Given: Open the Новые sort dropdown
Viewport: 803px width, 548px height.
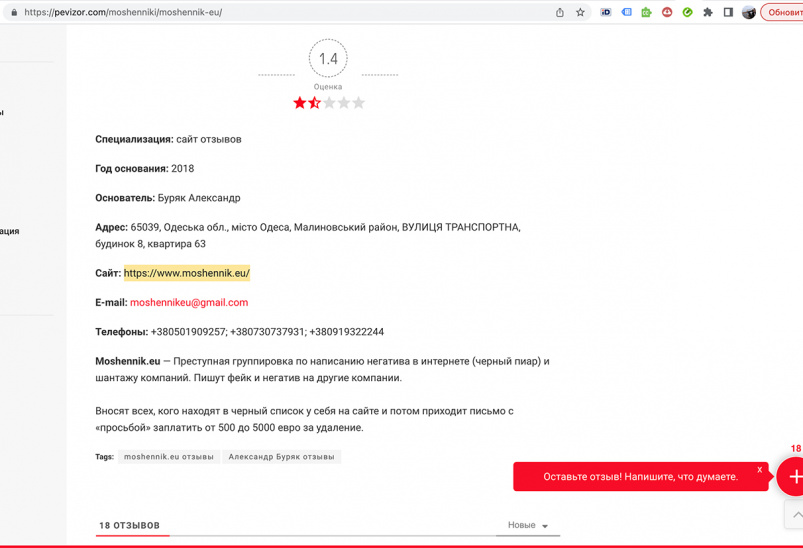Looking at the screenshot, I should [527, 525].
